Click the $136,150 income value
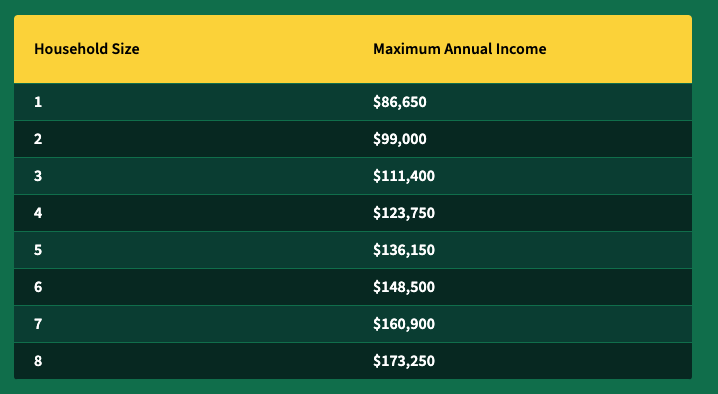The width and height of the screenshot is (718, 394). [404, 250]
